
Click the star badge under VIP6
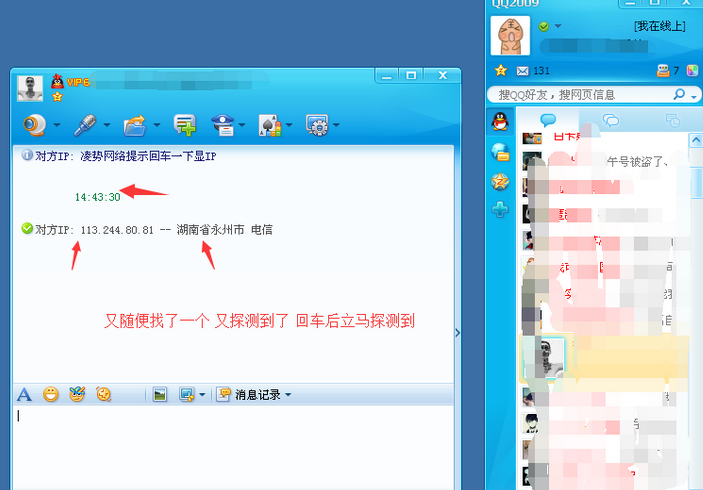pos(57,96)
